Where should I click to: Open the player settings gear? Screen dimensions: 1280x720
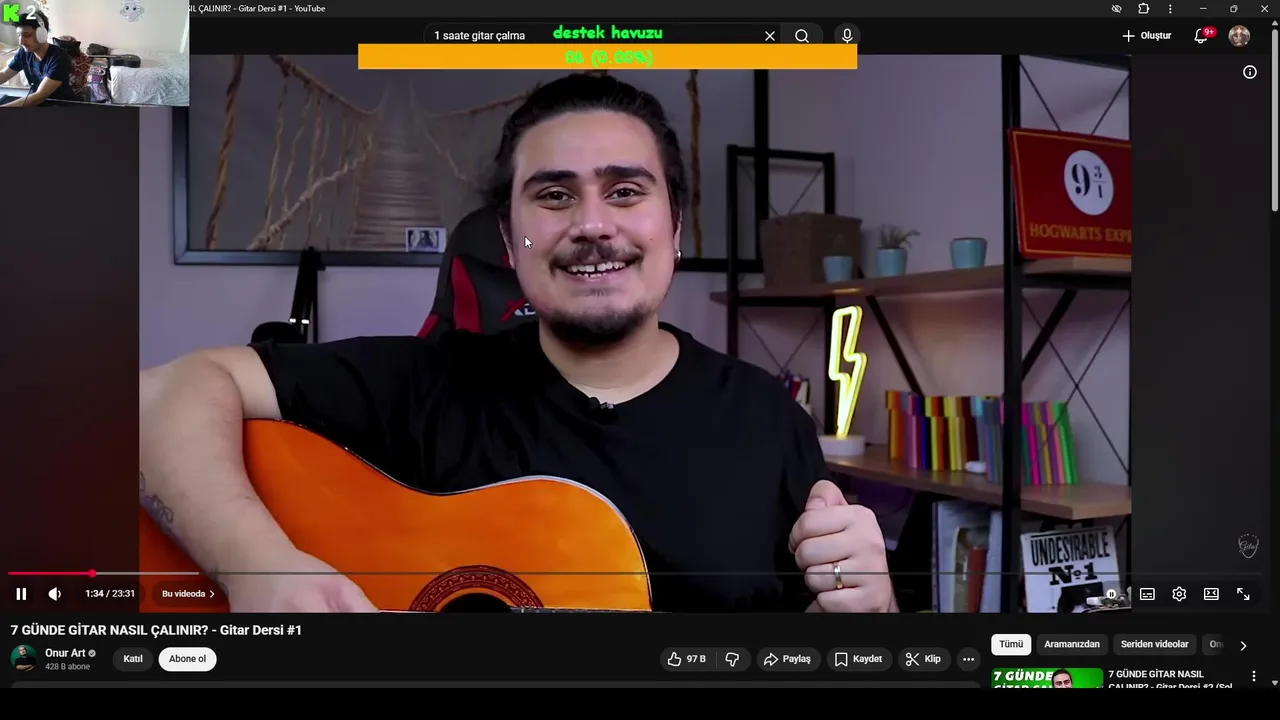[1179, 594]
